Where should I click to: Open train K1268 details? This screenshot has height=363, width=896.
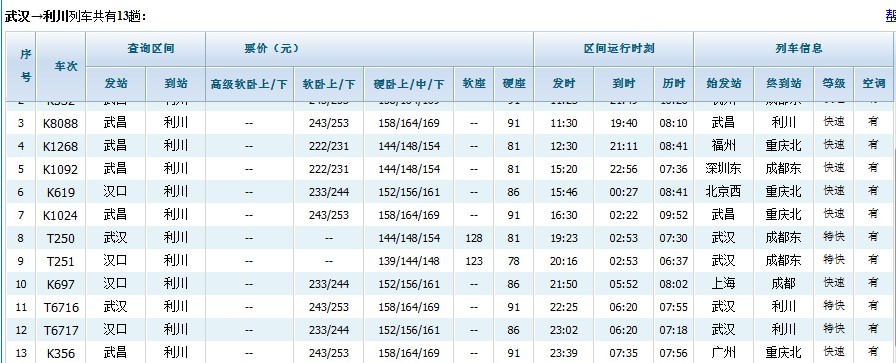(x=61, y=146)
